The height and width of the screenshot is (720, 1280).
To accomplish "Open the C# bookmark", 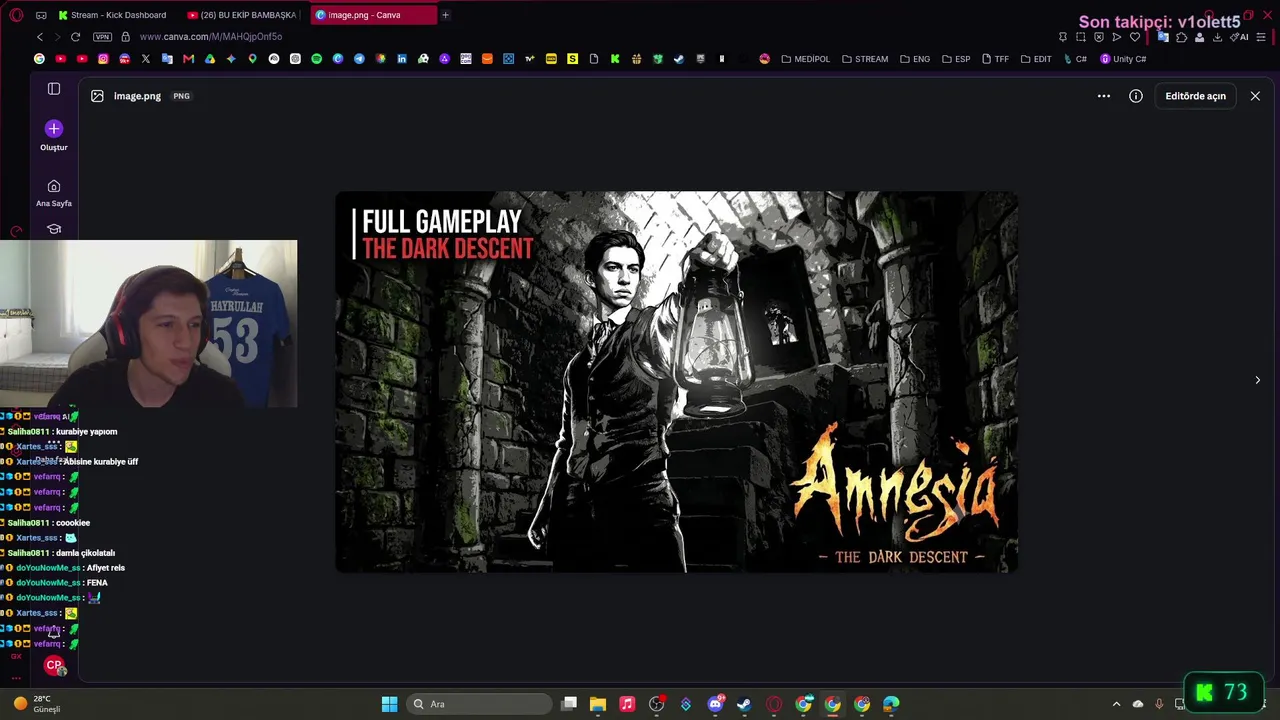I will [x=1075, y=59].
